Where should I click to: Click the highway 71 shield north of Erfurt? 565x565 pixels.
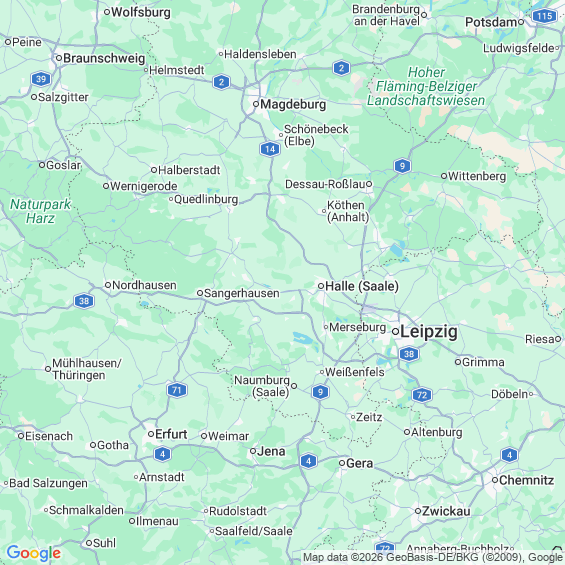click(177, 390)
